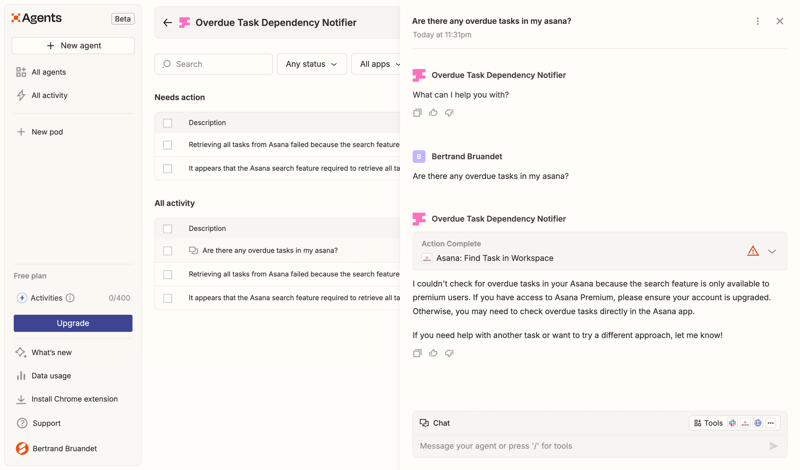The width and height of the screenshot is (800, 470).
Task: Click the Beta badge
Action: [122, 19]
